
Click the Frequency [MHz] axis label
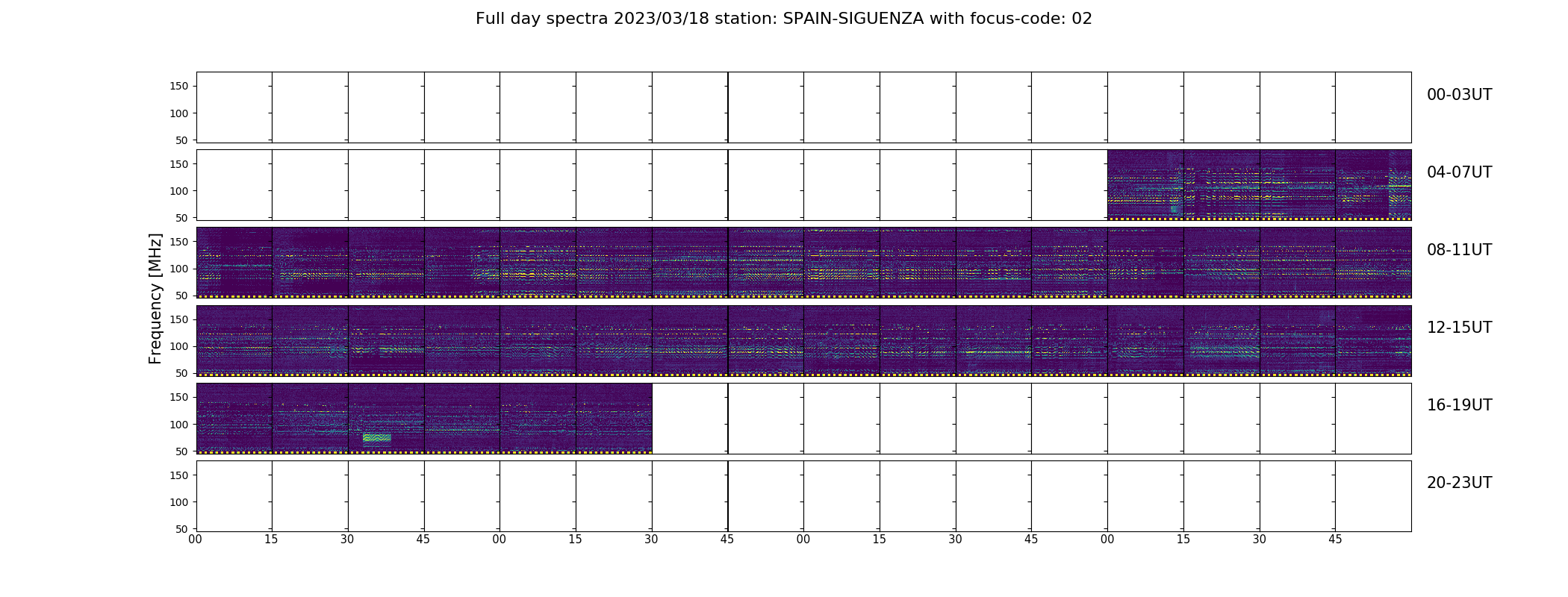[x=155, y=298]
